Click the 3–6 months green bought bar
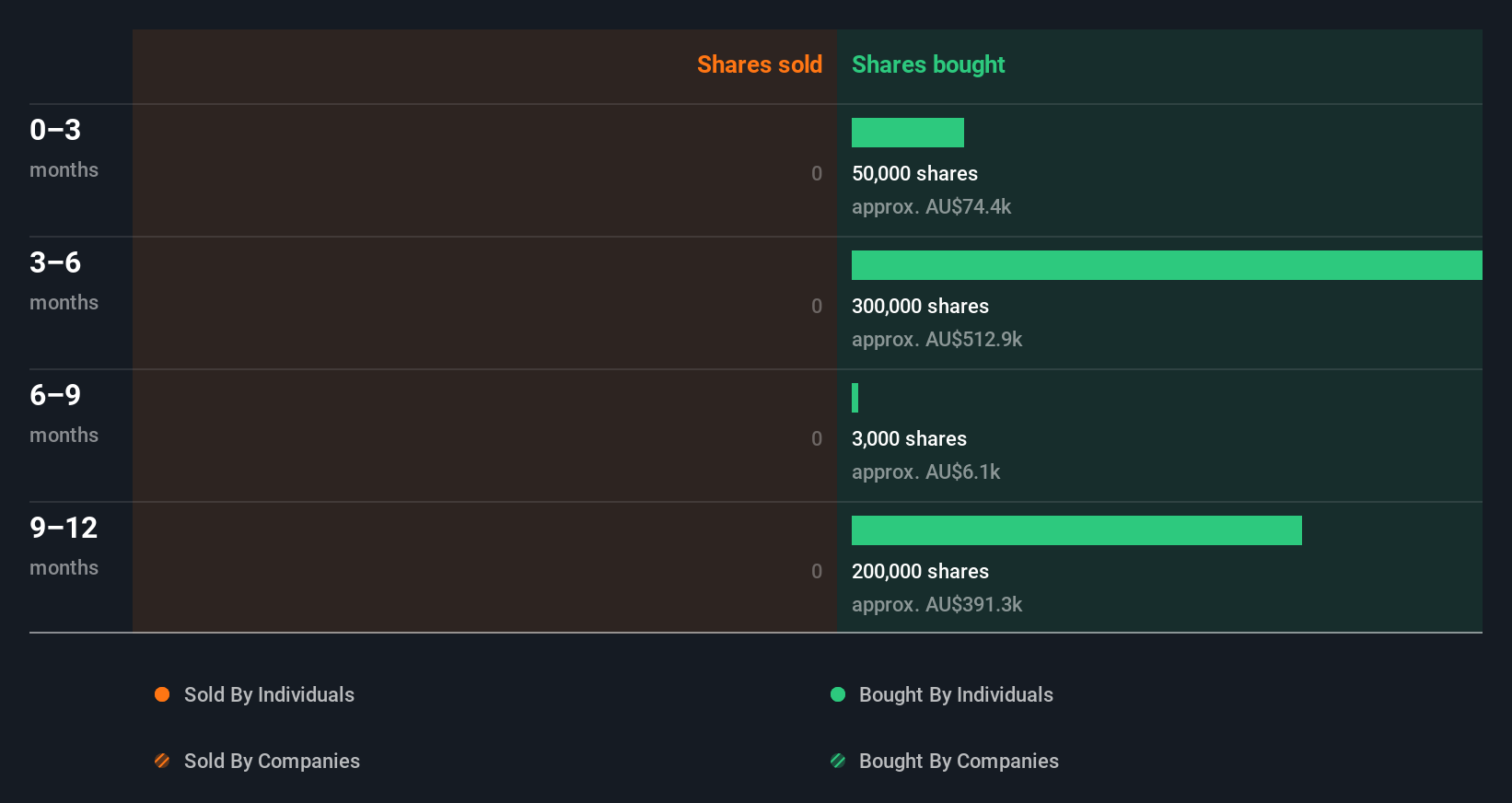1512x803 pixels. pos(1167,265)
